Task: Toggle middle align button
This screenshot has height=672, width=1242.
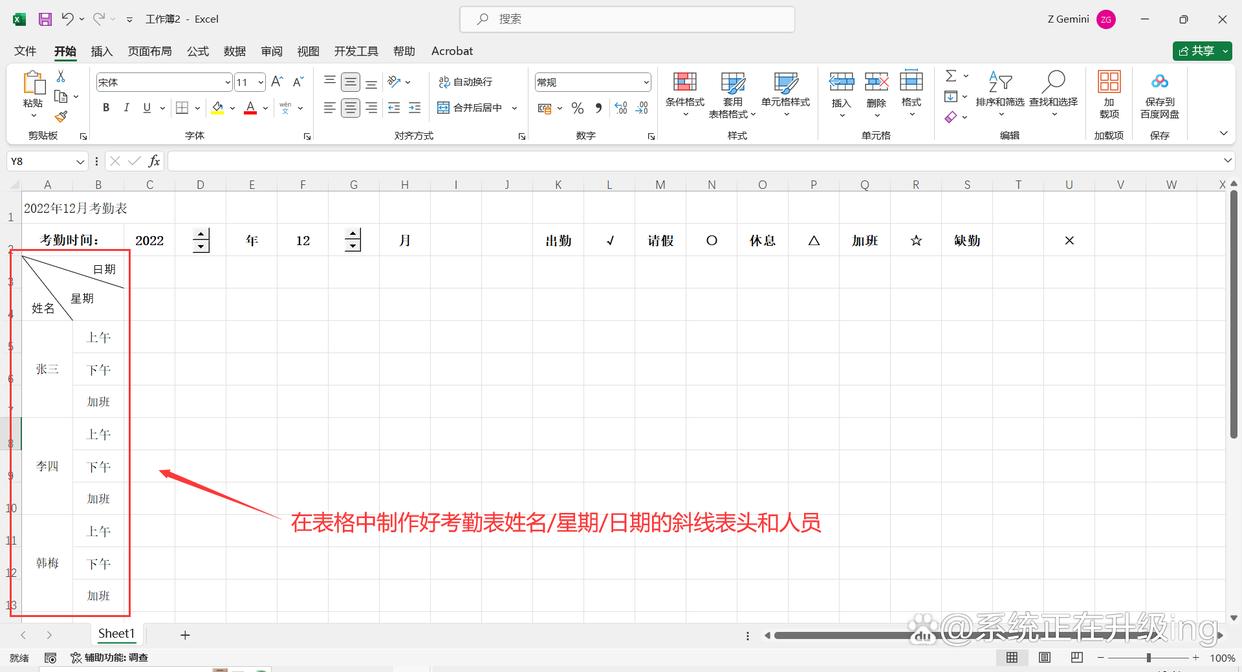Action: [x=350, y=82]
